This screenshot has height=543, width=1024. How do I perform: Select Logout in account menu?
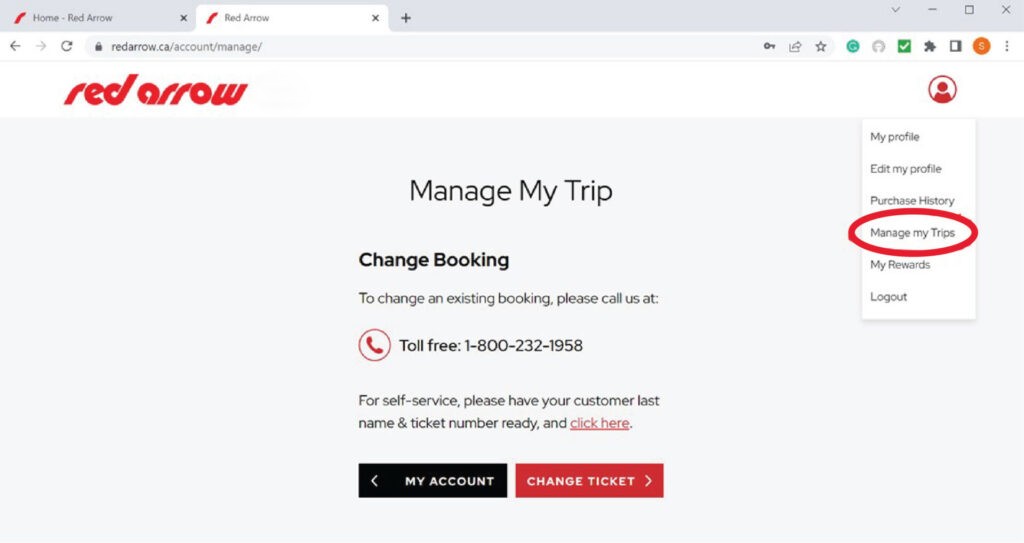point(889,297)
